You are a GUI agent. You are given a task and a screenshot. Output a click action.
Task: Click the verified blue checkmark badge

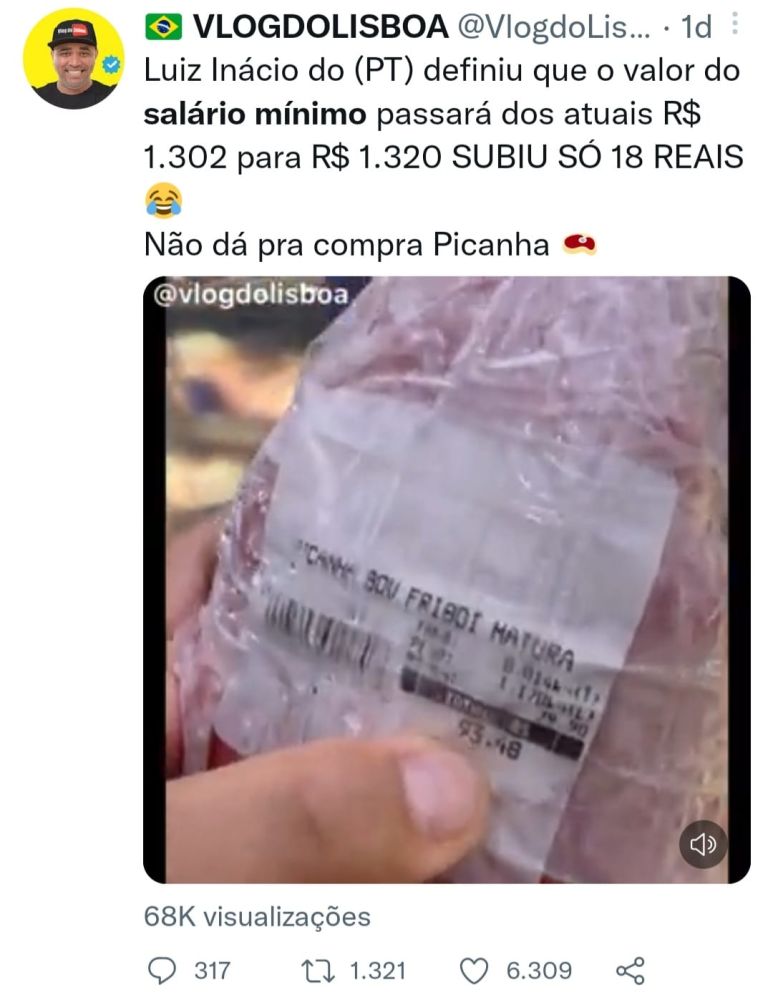coord(111,64)
